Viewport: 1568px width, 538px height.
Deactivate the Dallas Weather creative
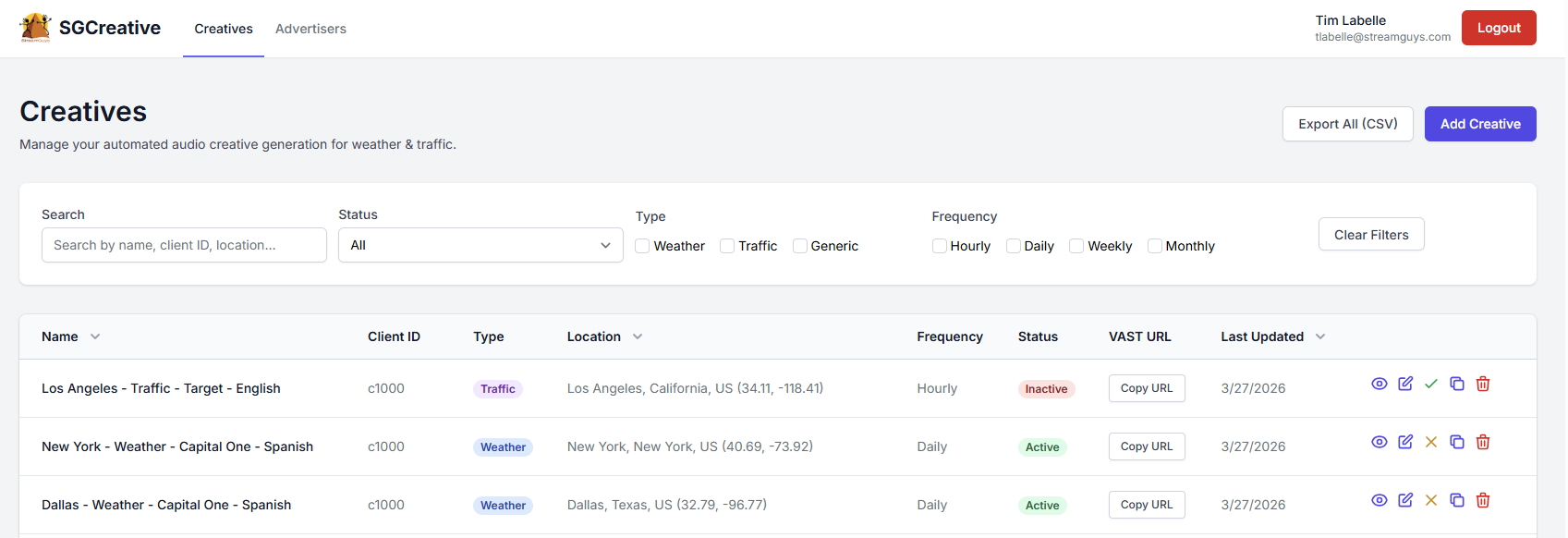coord(1430,500)
